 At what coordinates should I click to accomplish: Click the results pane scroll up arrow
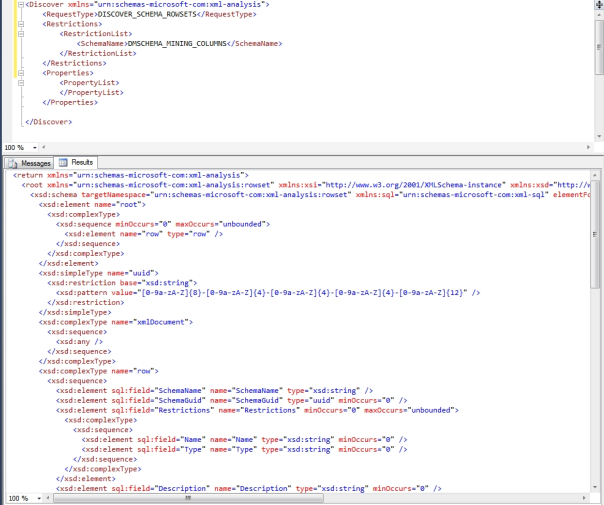coord(596,175)
